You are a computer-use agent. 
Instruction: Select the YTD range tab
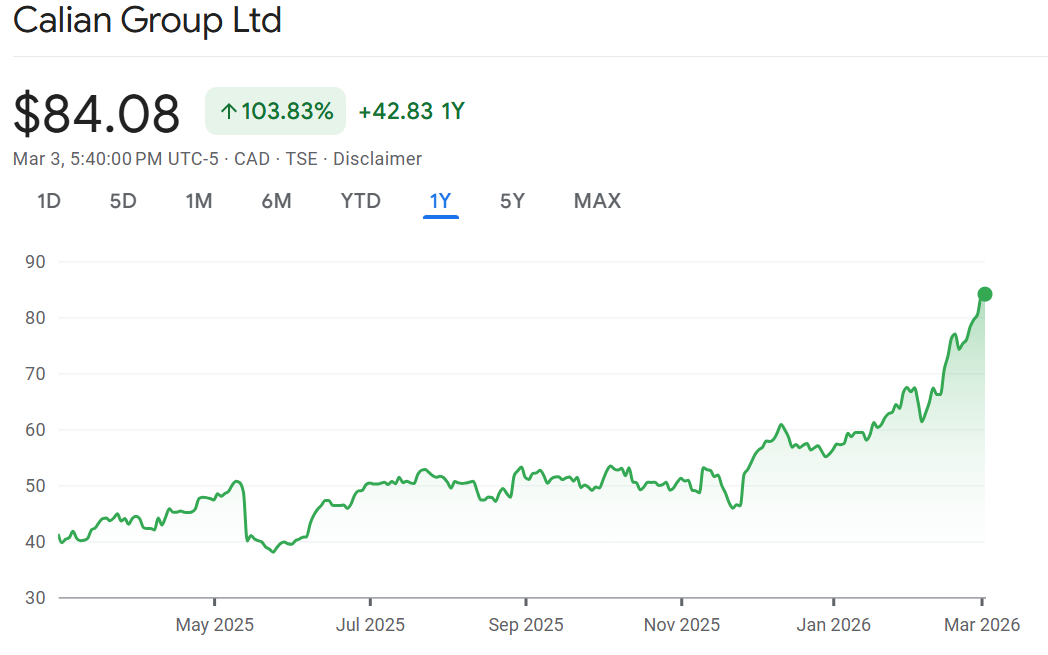point(360,201)
